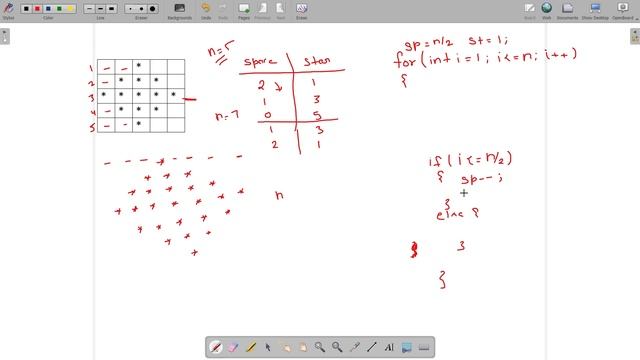640x360 pixels.
Task: Select black pen color
Action: coord(27,9)
